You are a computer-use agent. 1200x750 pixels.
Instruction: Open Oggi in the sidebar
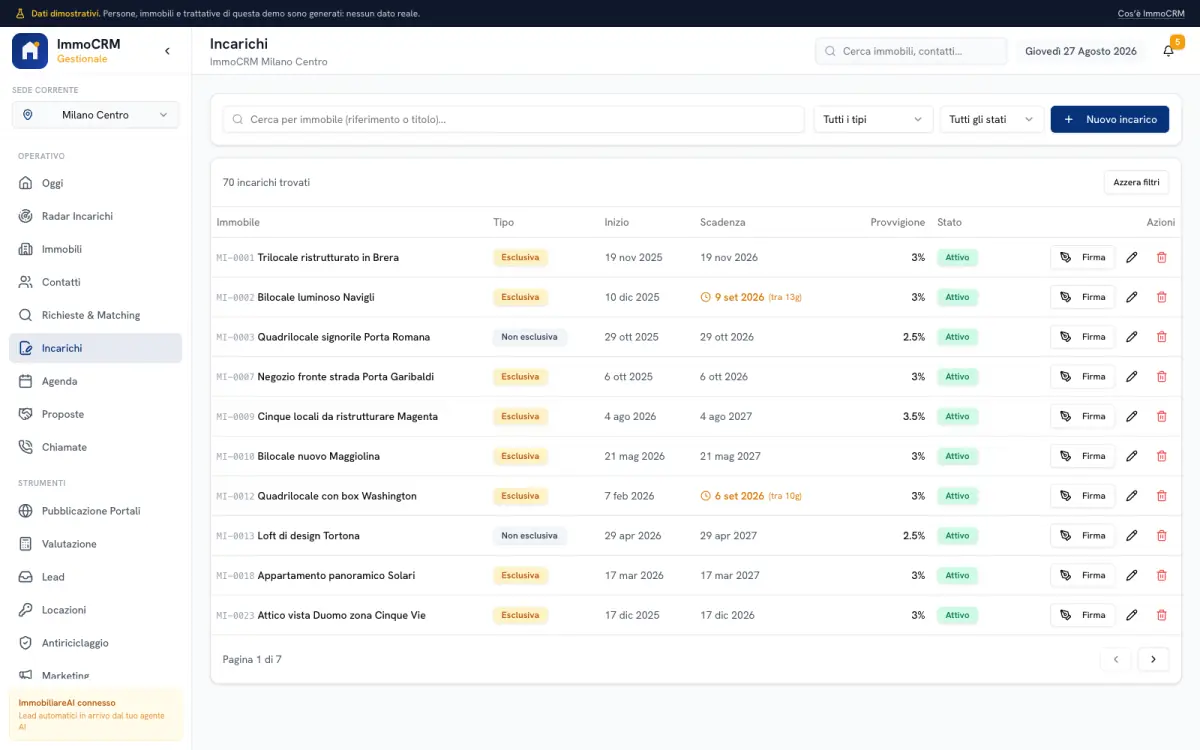point(96,183)
